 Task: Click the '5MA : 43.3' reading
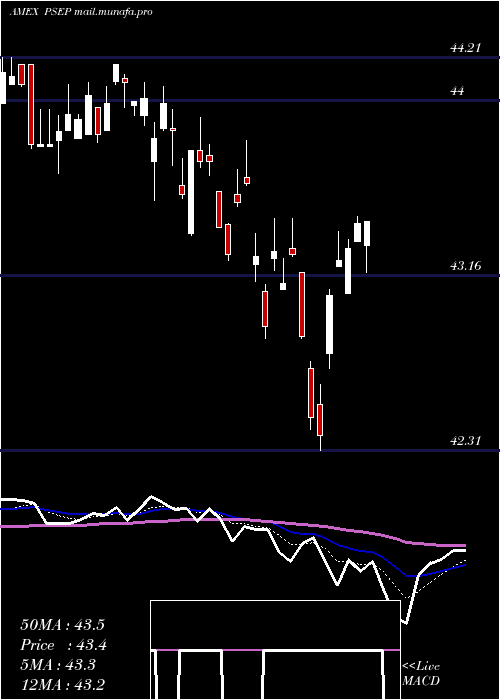(58, 665)
